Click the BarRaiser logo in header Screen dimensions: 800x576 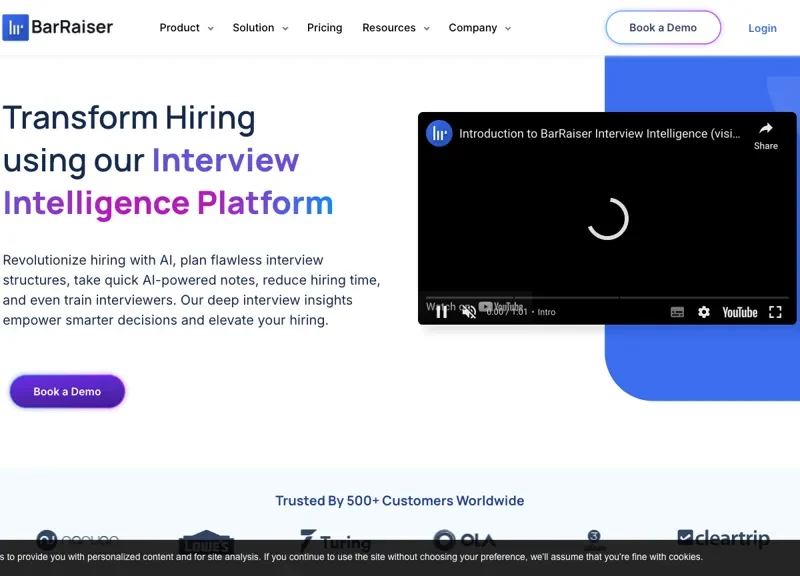coord(58,27)
